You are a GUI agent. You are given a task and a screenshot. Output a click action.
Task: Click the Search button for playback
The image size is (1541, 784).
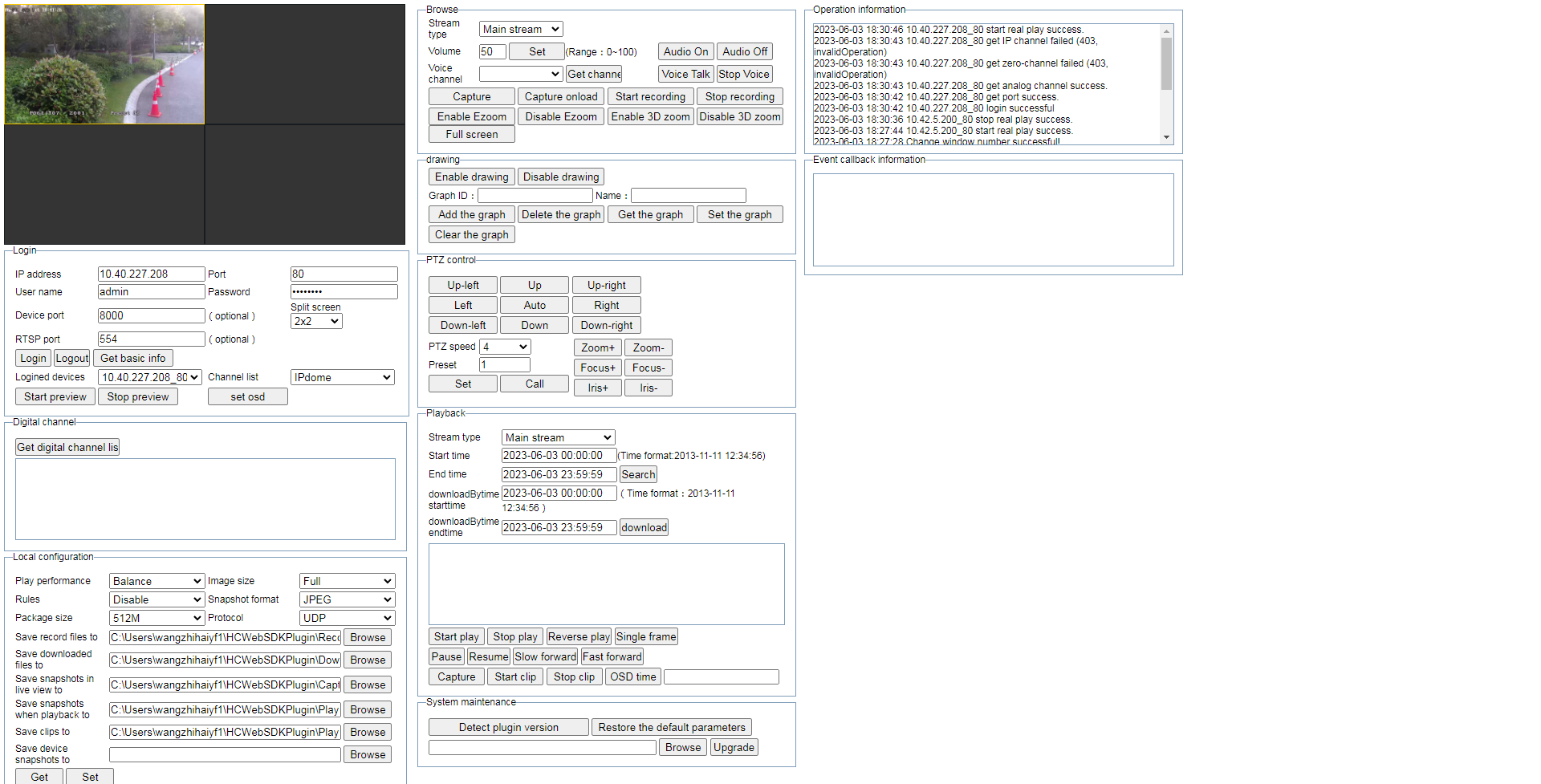click(638, 474)
